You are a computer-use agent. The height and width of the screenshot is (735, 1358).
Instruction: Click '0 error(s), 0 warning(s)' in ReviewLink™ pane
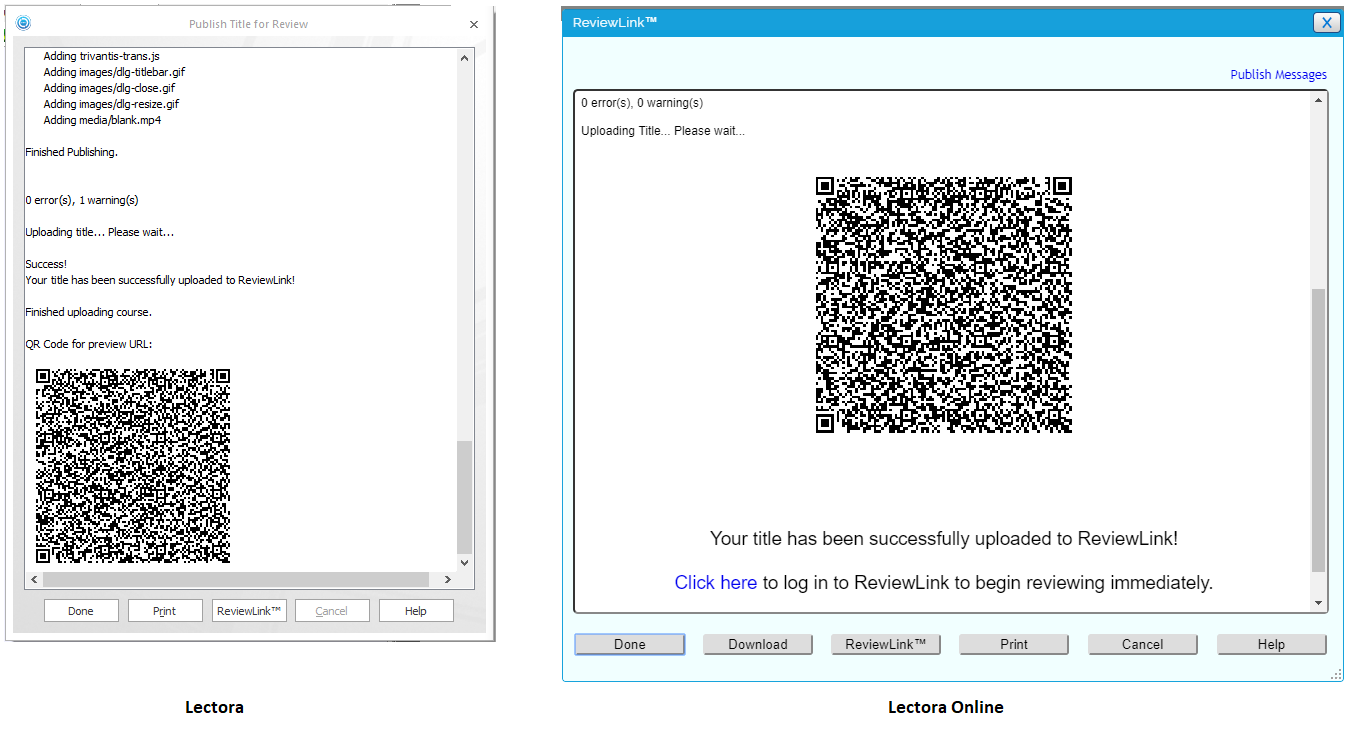642,103
